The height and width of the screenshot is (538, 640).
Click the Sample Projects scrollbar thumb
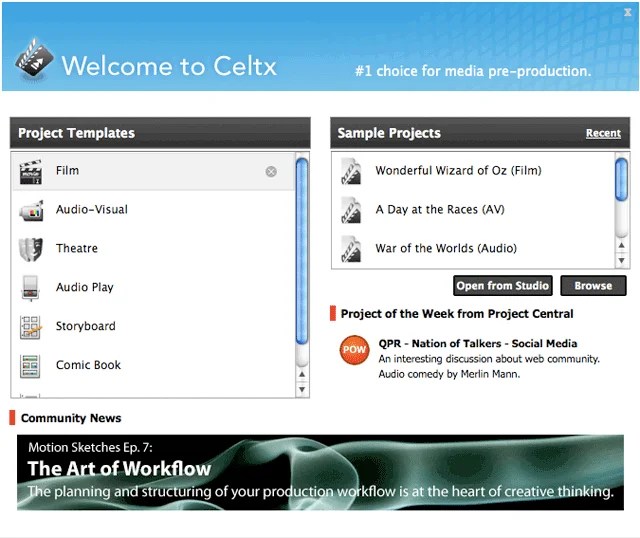click(x=621, y=180)
